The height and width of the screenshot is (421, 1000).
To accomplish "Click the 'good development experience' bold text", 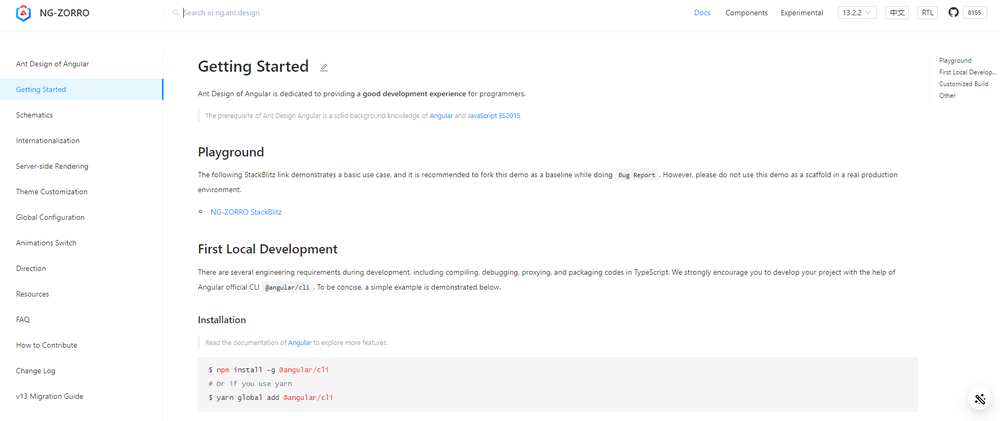I will click(415, 94).
